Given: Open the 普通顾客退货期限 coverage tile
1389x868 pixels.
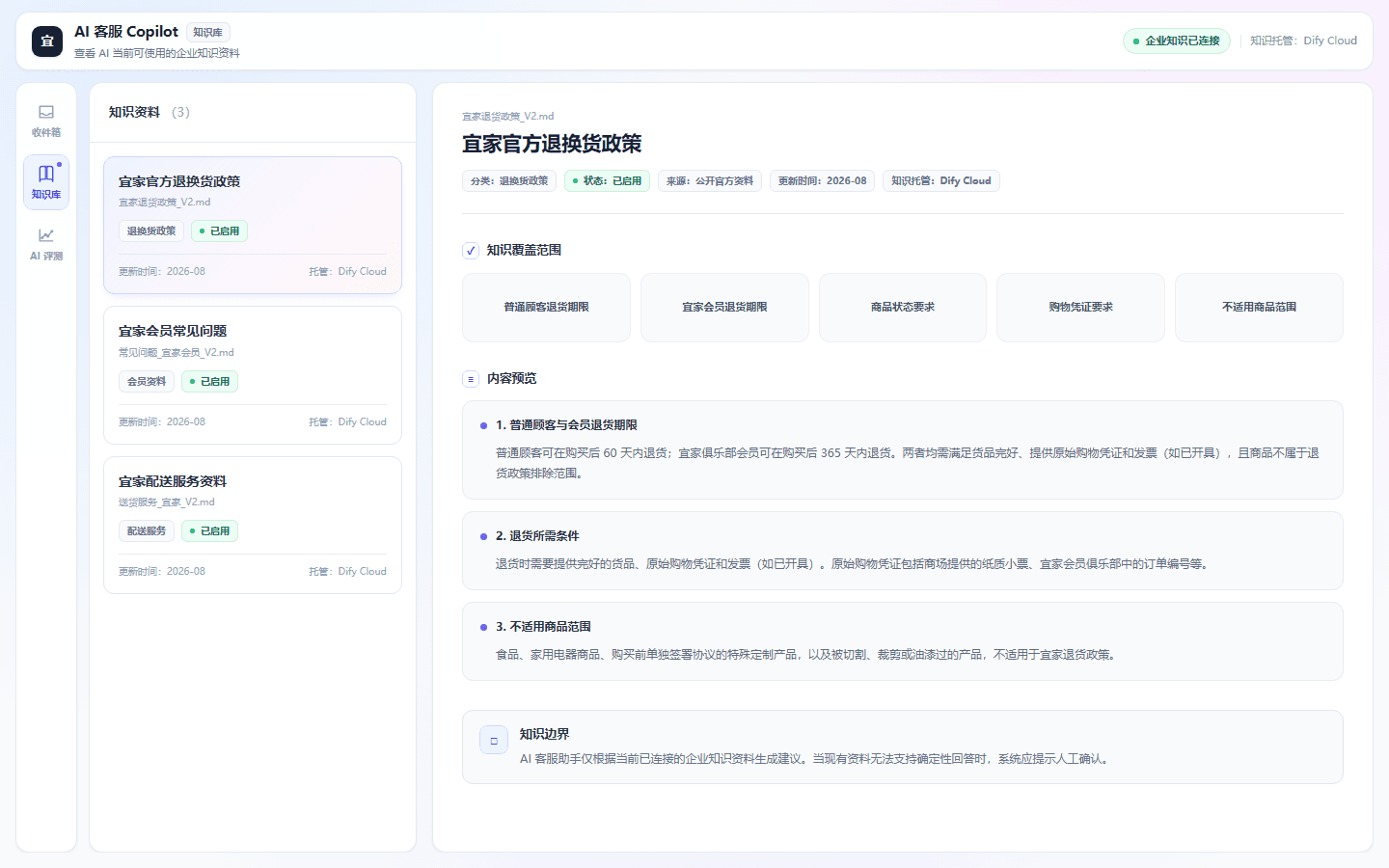Looking at the screenshot, I should point(546,308).
